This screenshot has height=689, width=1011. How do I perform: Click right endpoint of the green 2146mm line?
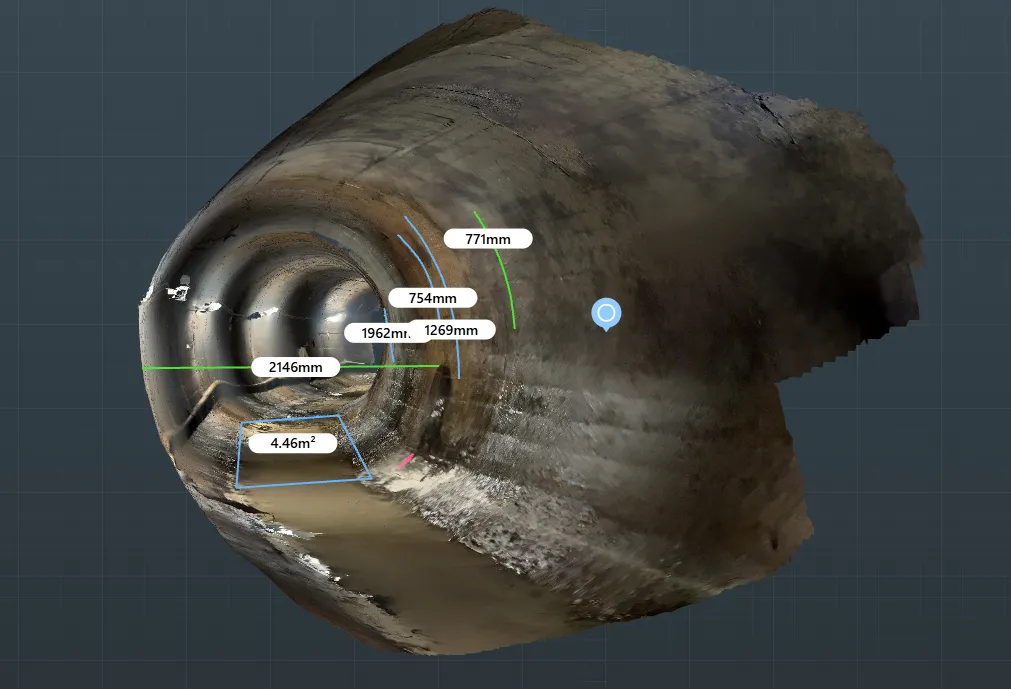[439, 366]
